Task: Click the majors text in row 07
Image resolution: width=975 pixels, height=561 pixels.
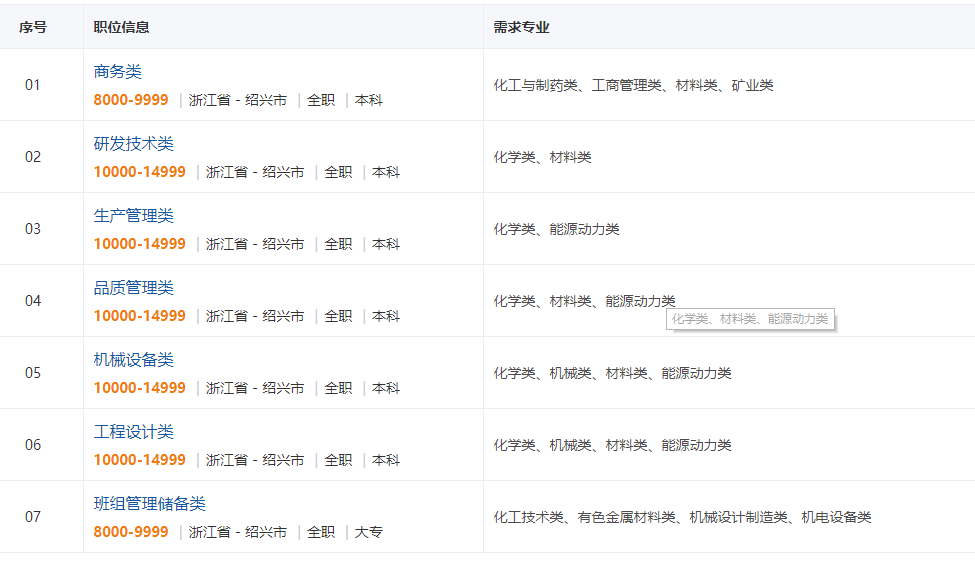Action: [682, 518]
